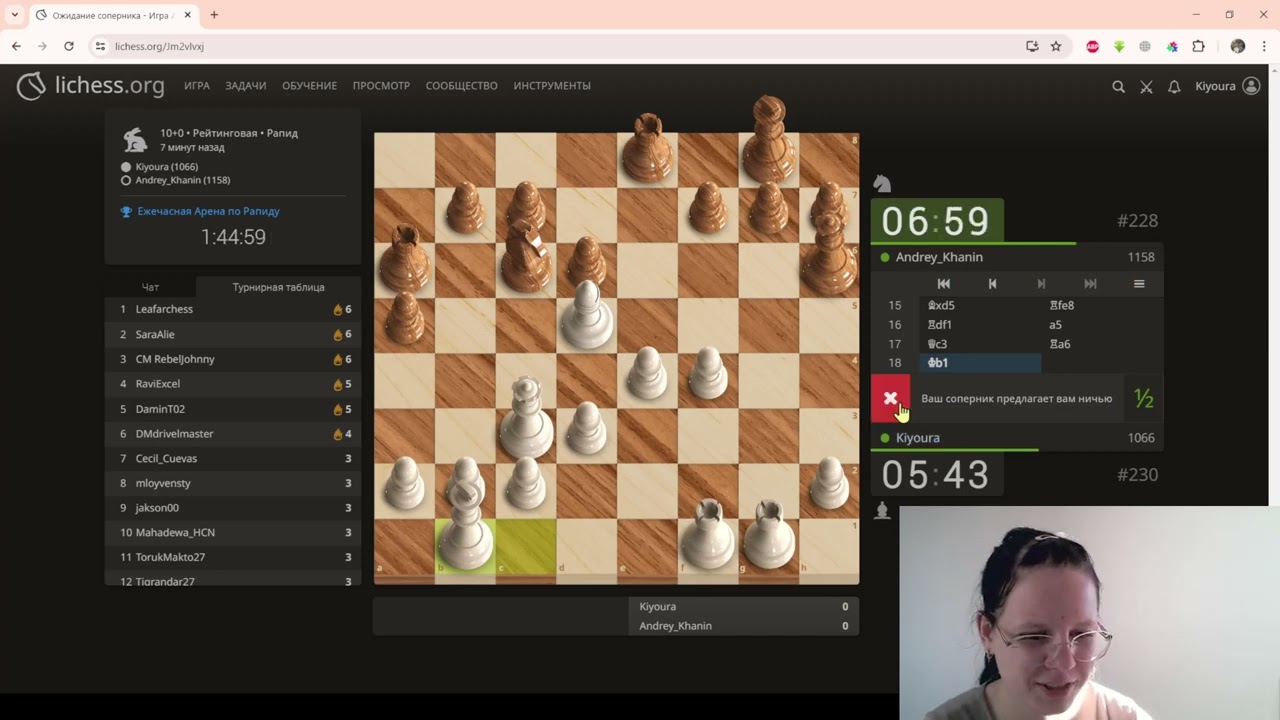Open Ежечасная Арена по Рапиду link

[209, 211]
